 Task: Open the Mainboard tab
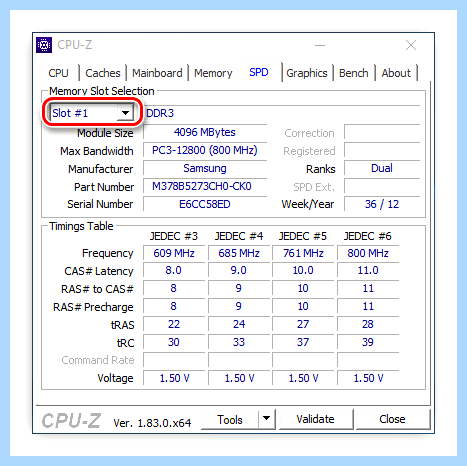tap(157, 73)
